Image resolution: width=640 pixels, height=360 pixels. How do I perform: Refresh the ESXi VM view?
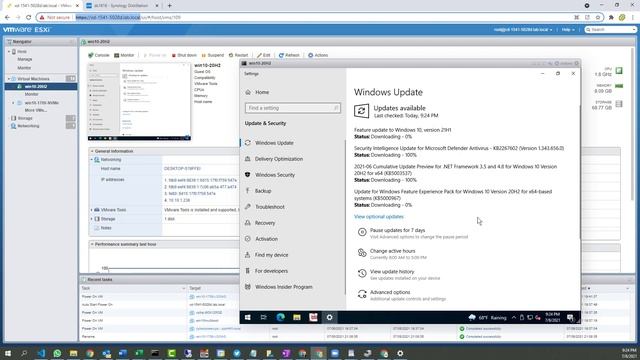click(x=289, y=55)
